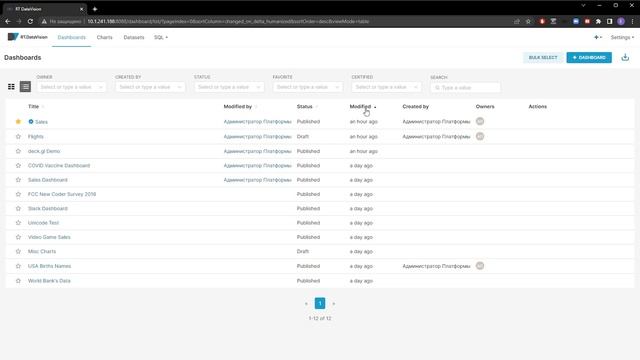This screenshot has height=360, width=640.
Task: Favorite World Bank's Data dashboard
Action: 18,280
